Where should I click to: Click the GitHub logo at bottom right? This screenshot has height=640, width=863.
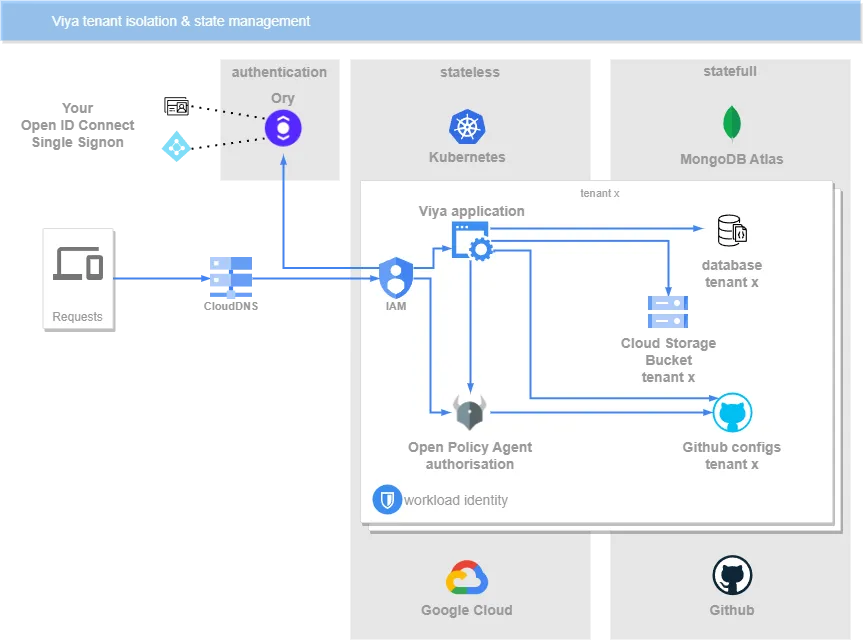732,575
